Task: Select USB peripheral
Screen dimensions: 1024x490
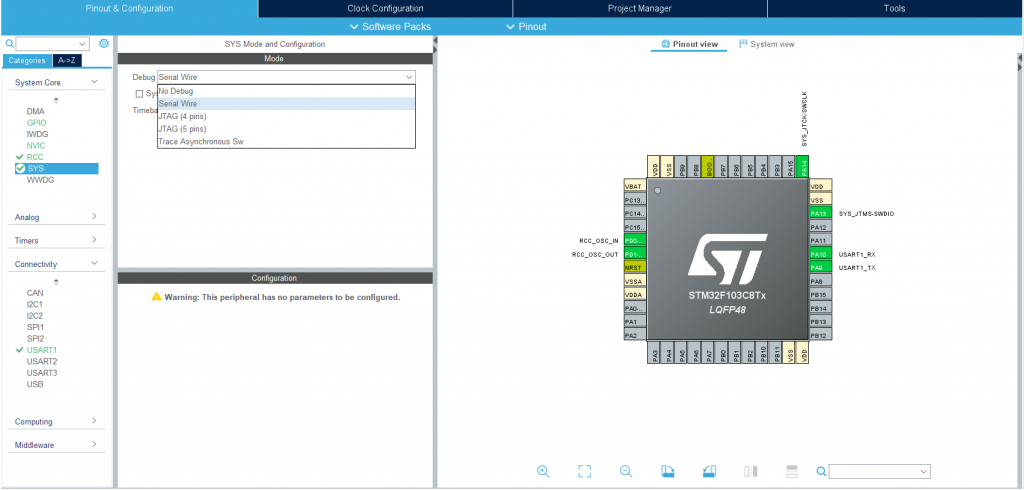Action: tap(35, 384)
